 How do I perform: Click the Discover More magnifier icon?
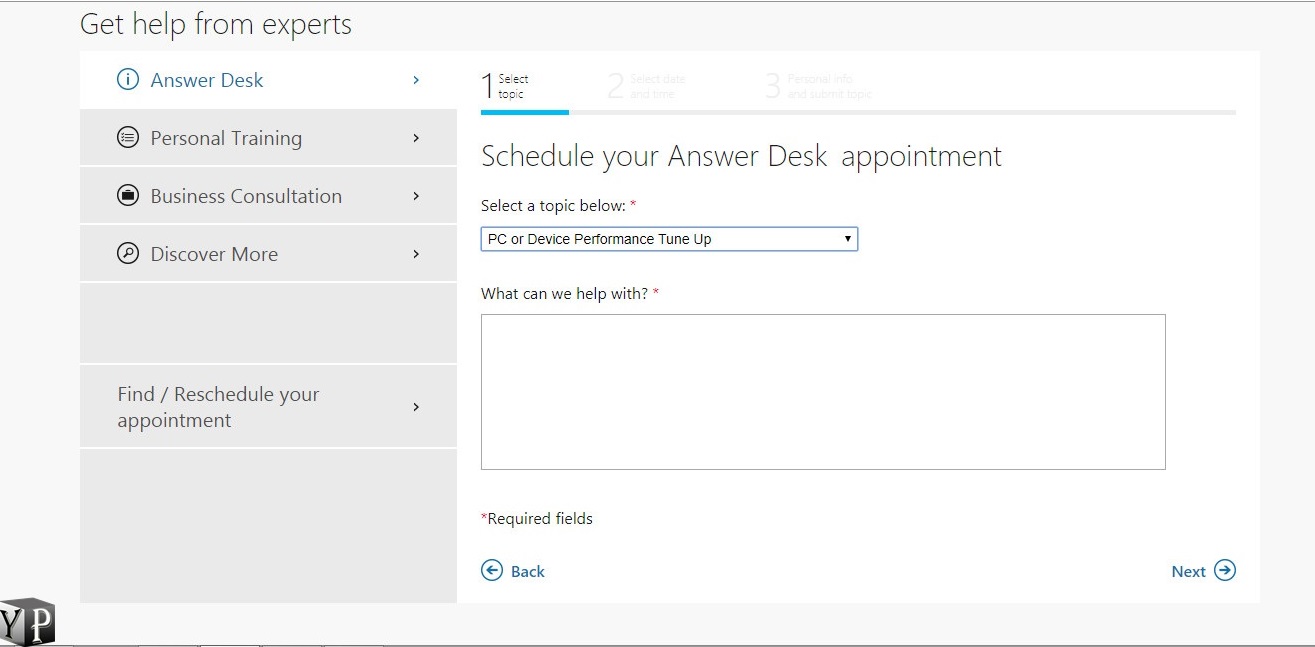click(128, 254)
